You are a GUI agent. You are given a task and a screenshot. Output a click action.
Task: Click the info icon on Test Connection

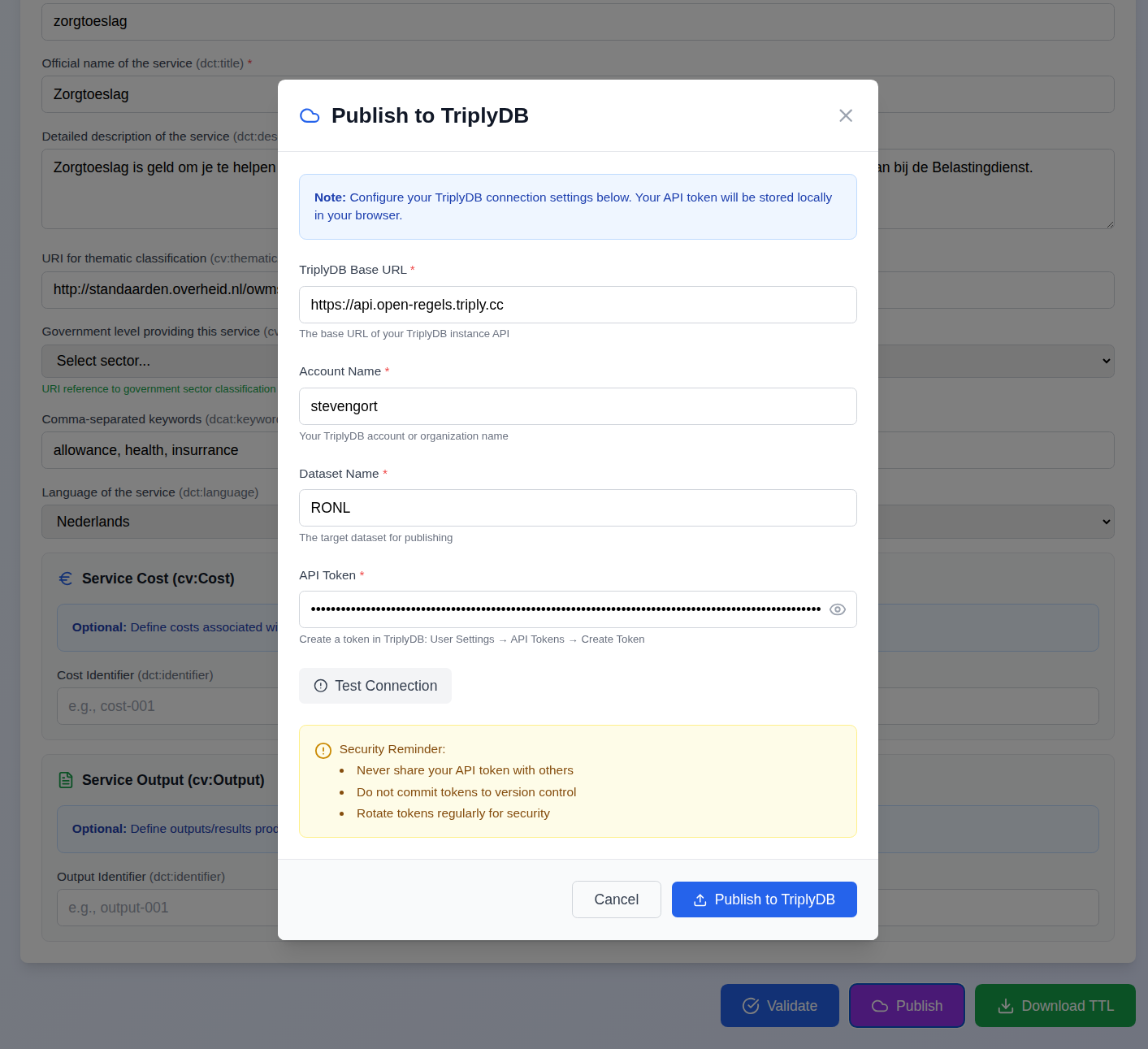(x=321, y=686)
